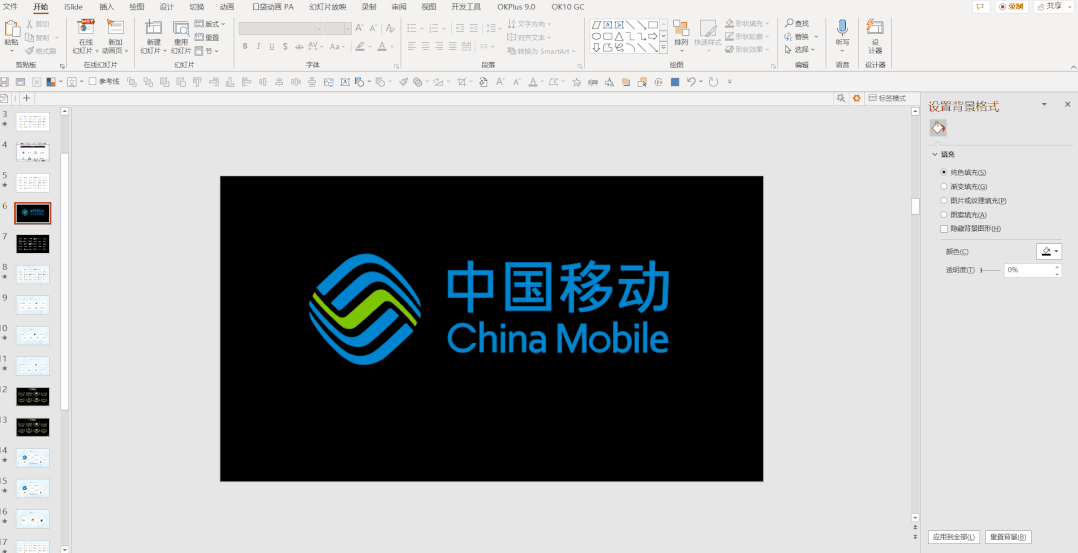The height and width of the screenshot is (553, 1078).
Task: Click the Paste (粘贴) icon
Action: [11, 29]
